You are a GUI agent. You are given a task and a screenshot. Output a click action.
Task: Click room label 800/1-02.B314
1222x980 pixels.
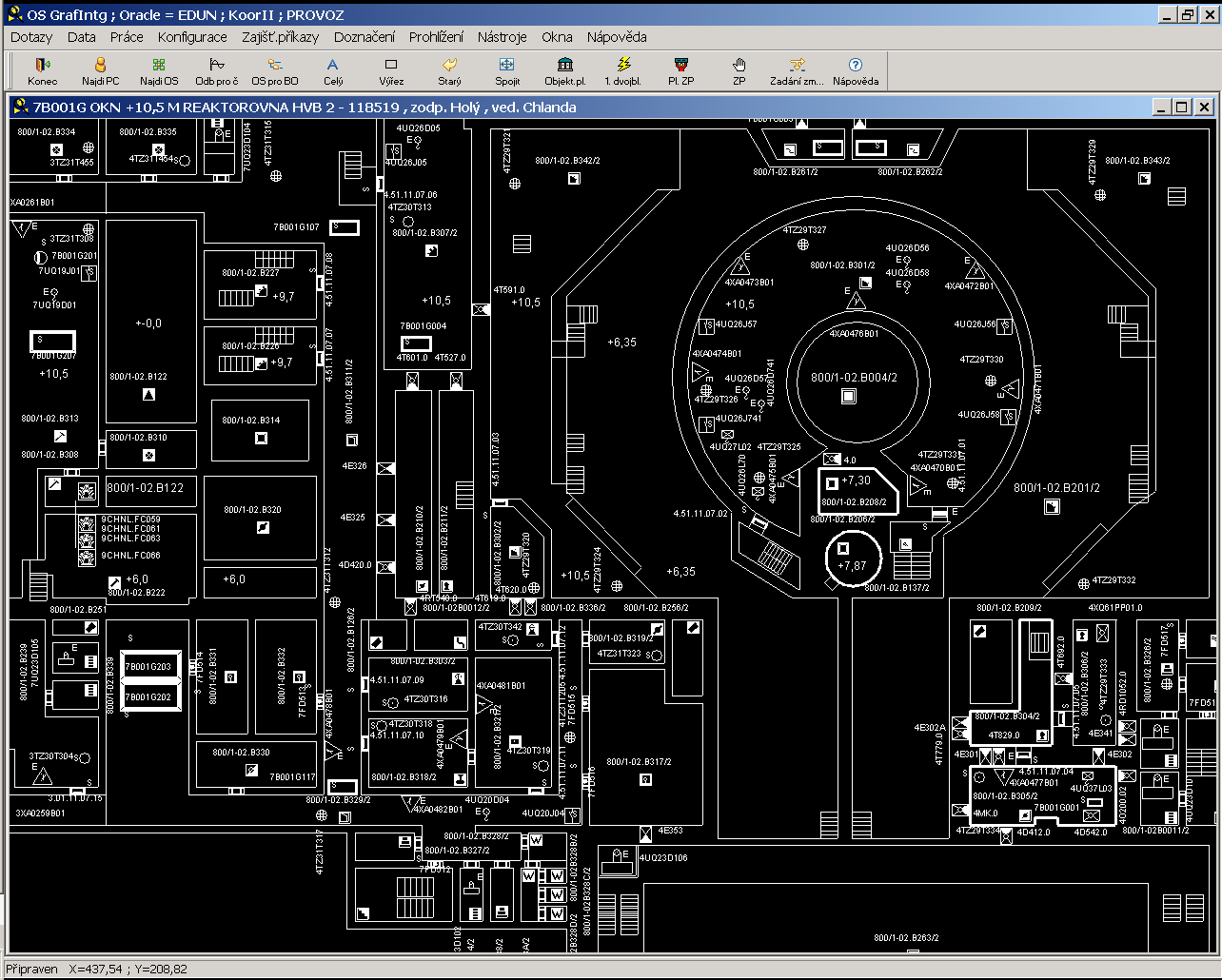coord(251,421)
